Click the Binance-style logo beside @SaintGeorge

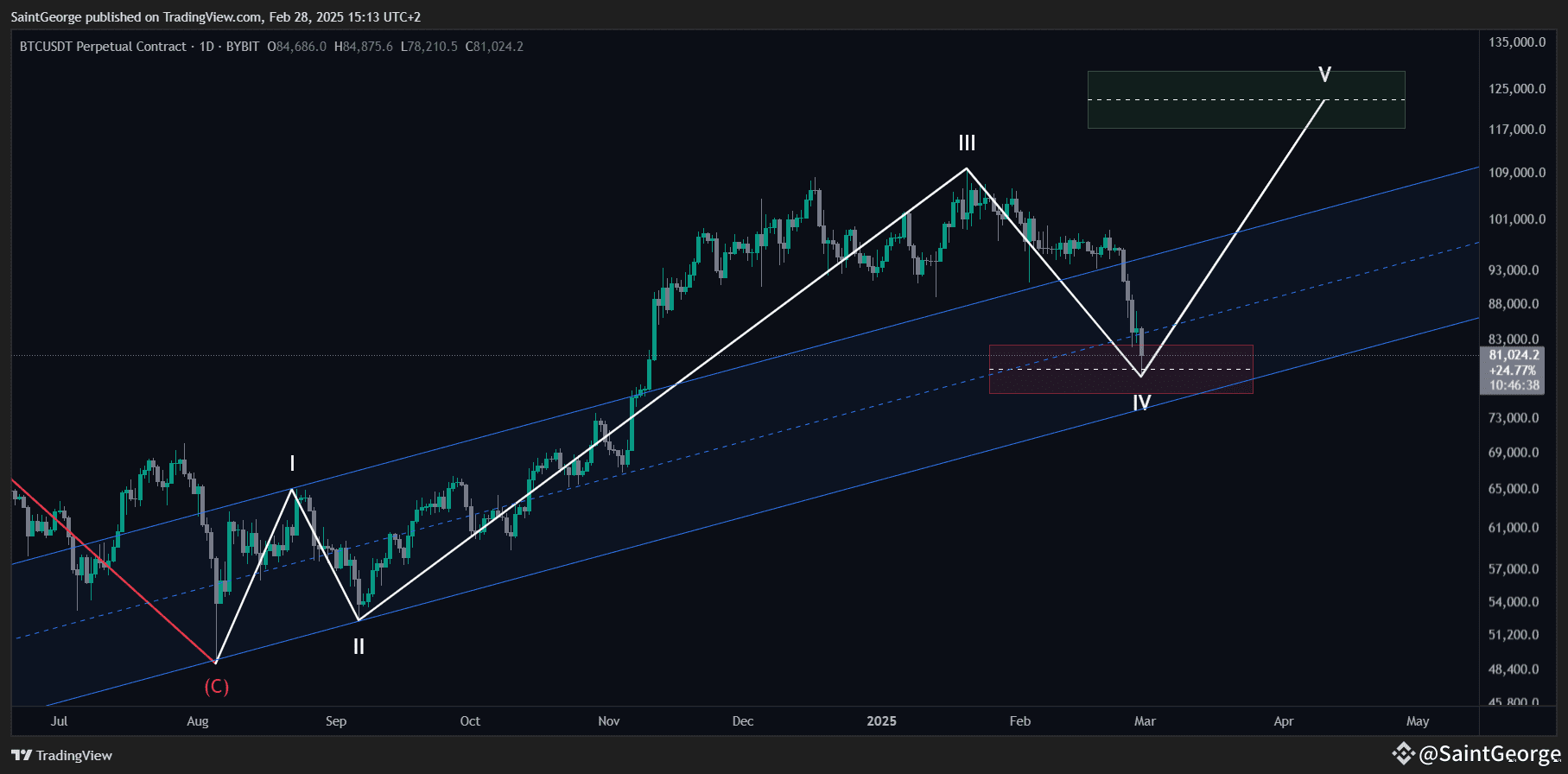[1402, 754]
